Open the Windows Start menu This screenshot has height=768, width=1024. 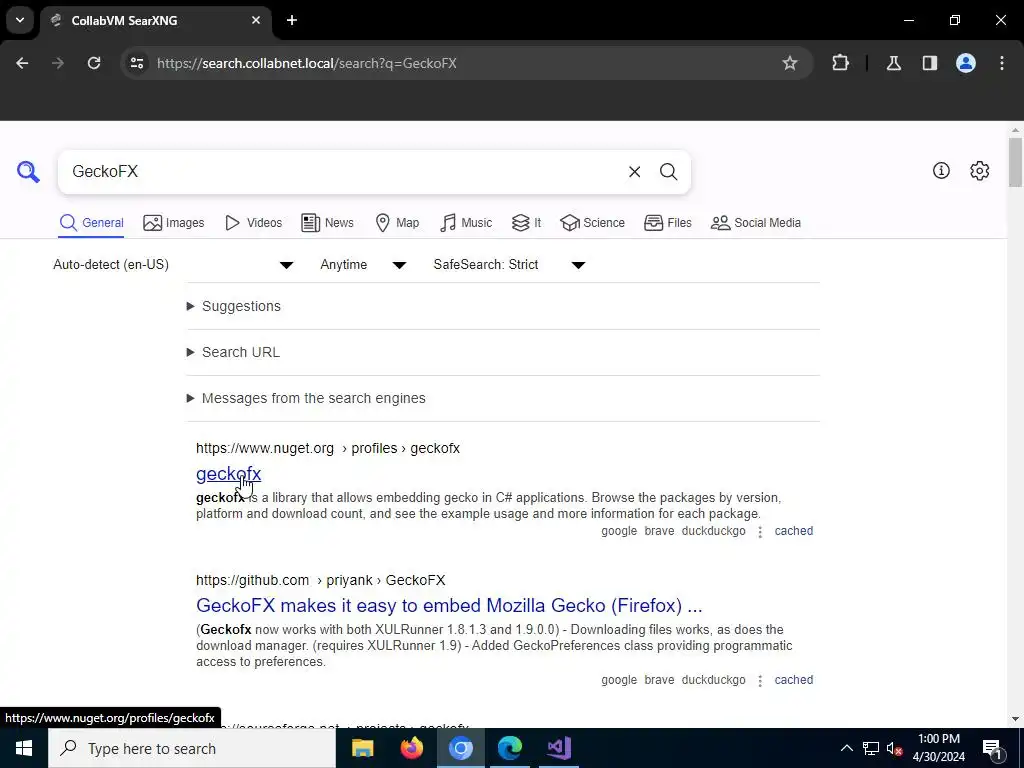coord(24,748)
